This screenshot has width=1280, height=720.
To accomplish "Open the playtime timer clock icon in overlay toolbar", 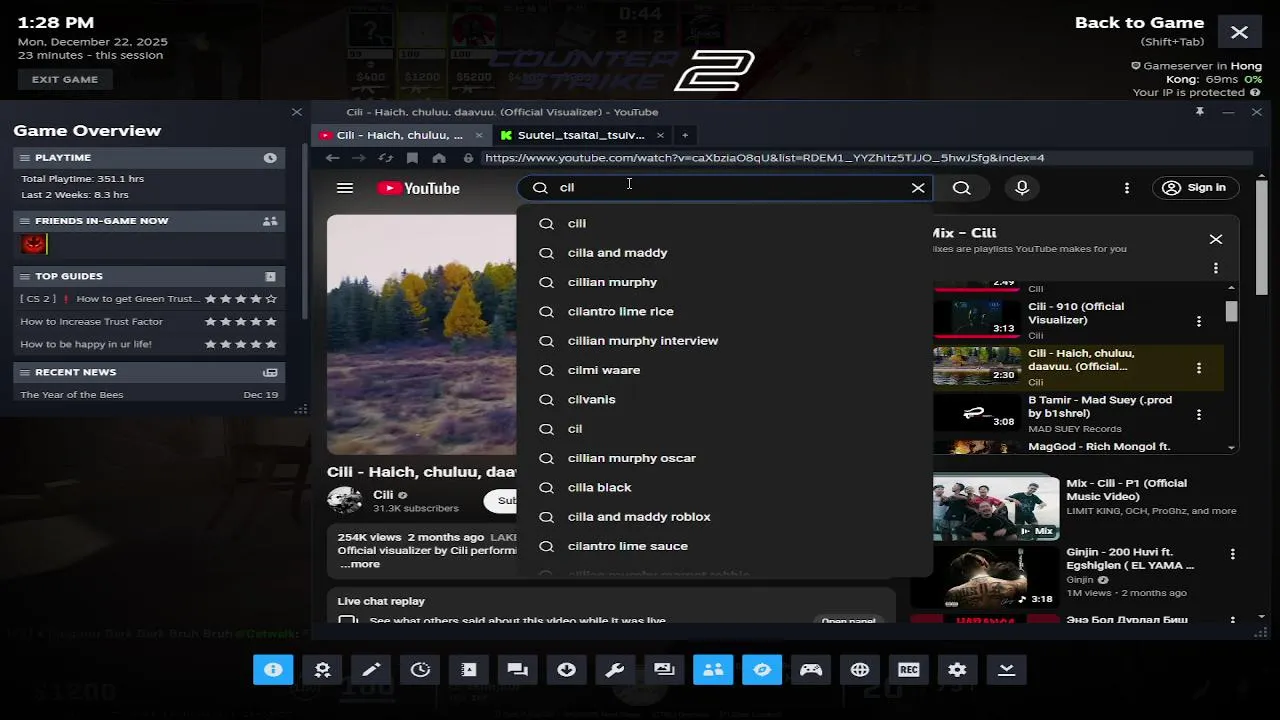I will pos(420,670).
